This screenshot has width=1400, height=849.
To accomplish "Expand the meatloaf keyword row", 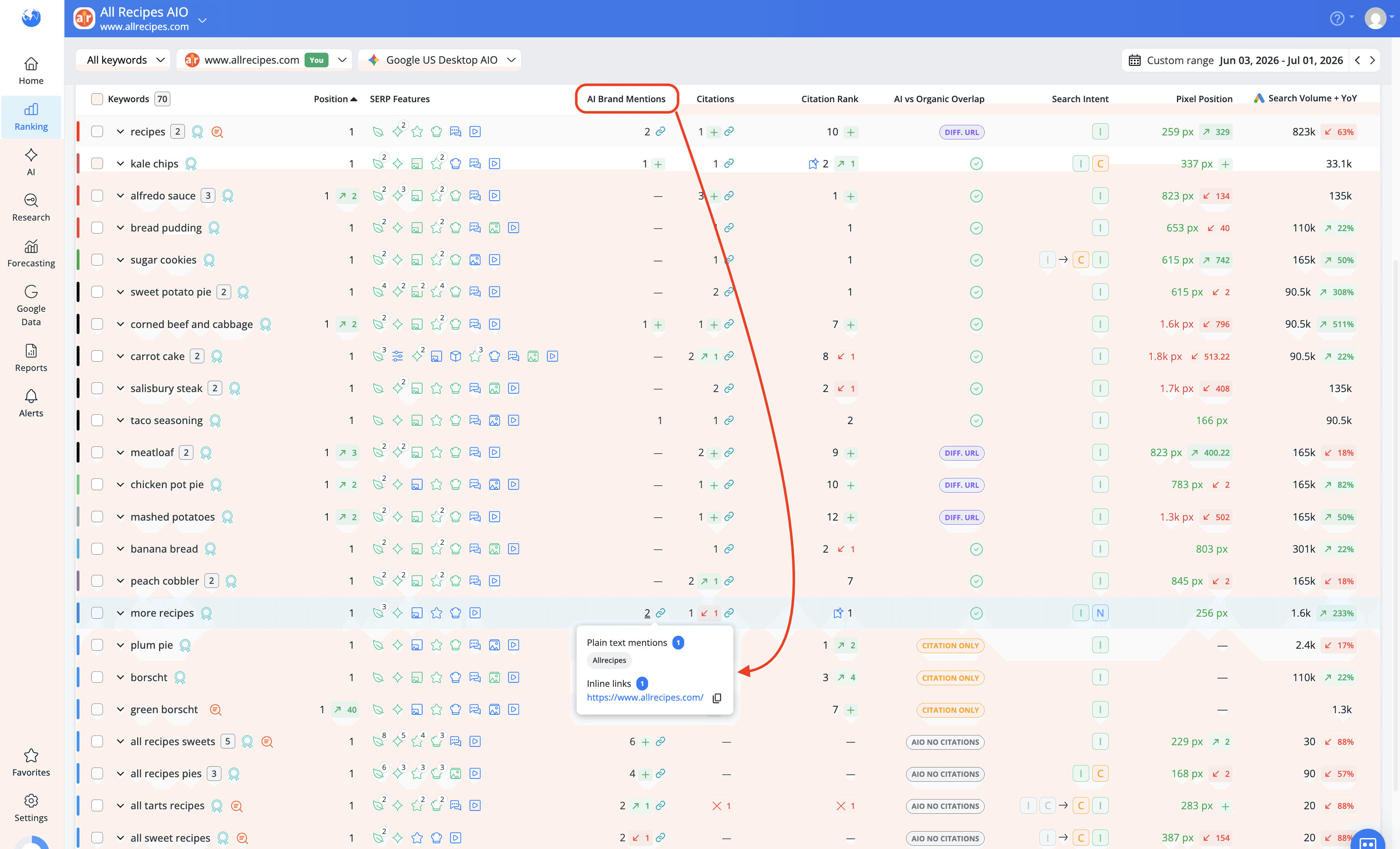I will (x=120, y=452).
